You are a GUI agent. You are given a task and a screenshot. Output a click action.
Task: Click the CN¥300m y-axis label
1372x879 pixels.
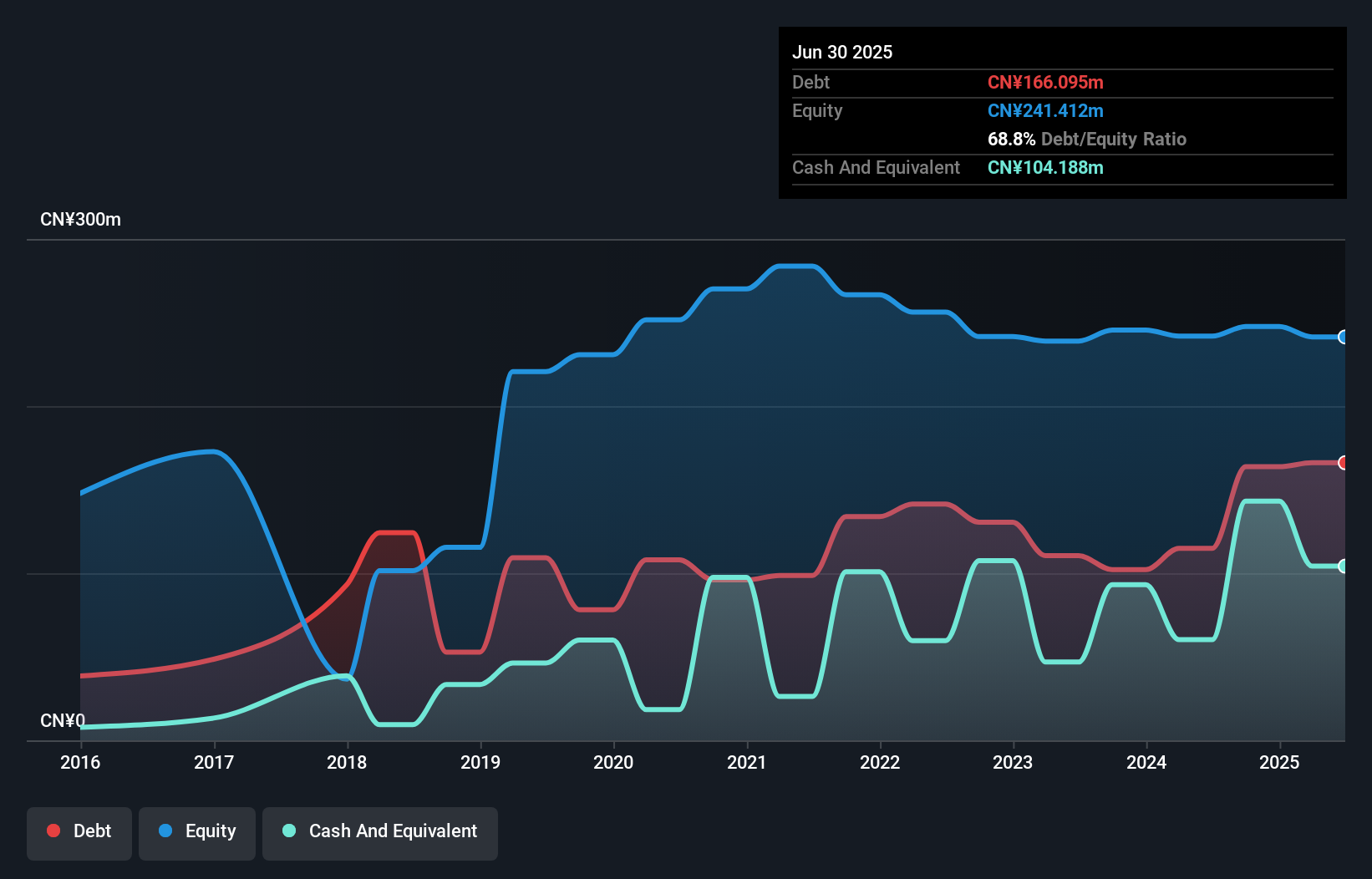[80, 220]
